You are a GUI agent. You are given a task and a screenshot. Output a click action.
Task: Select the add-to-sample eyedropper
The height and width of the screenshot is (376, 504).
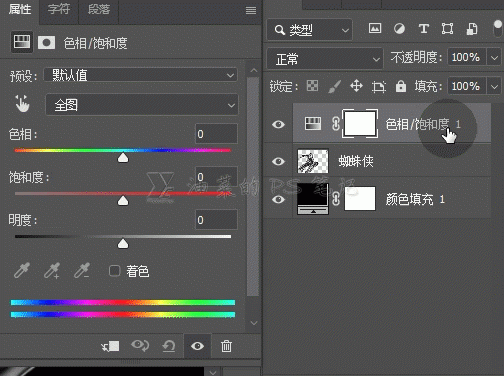52,270
